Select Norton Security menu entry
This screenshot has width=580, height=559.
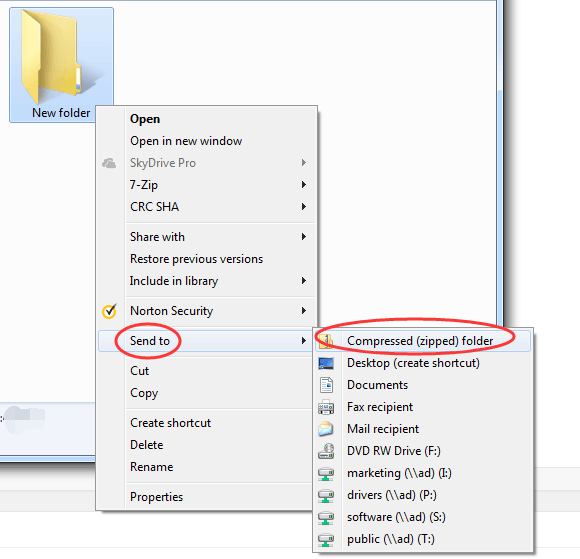coord(206,311)
